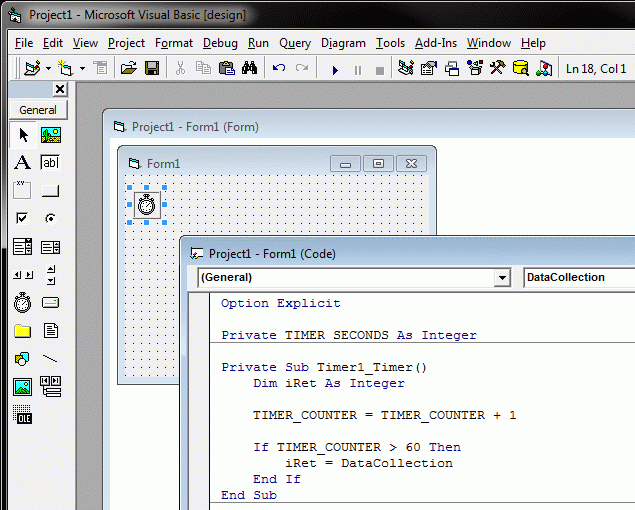Viewport: 635px width, 510px height.
Task: Open the Query menu
Action: 295,43
